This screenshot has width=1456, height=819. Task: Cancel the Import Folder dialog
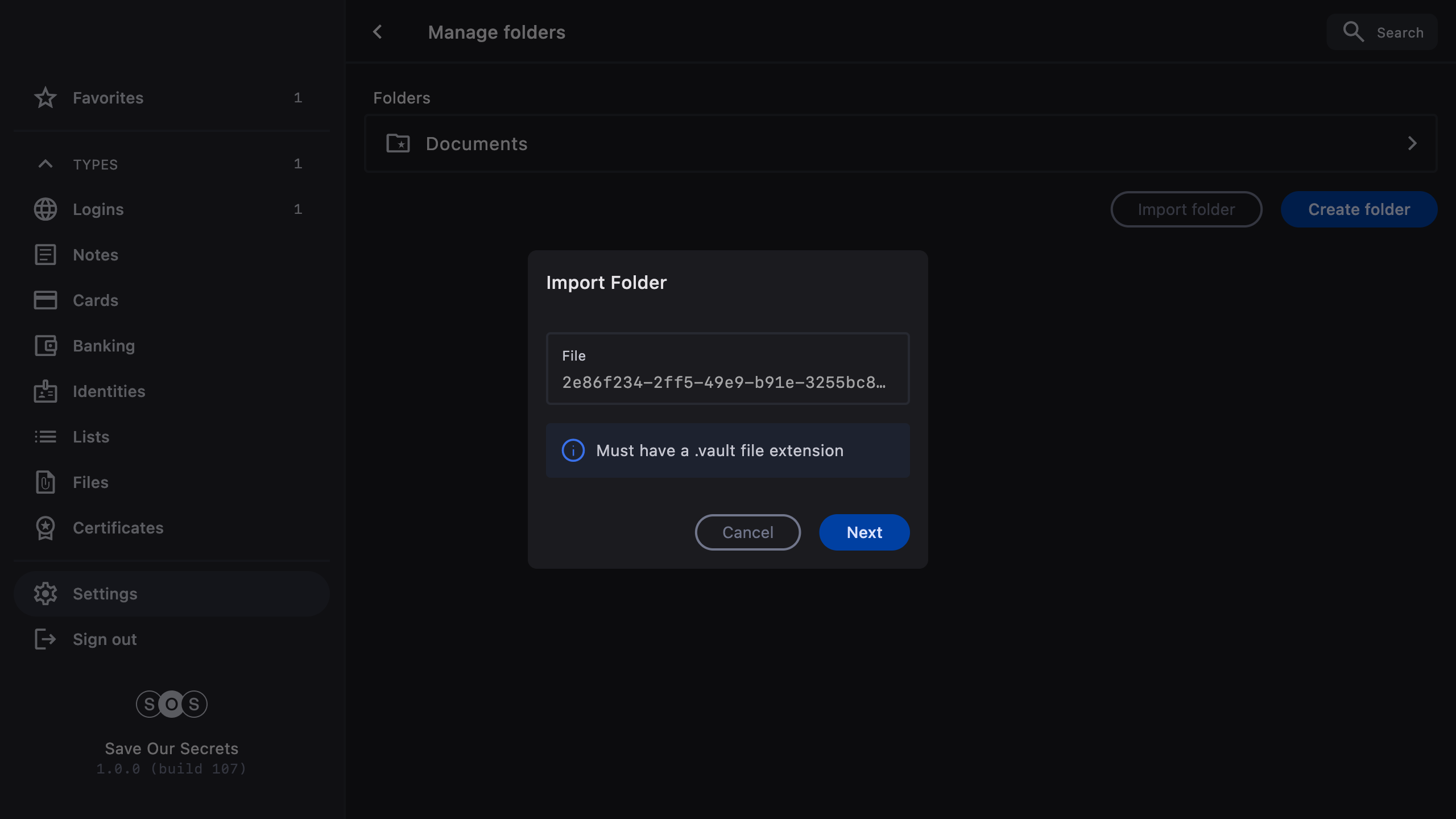click(x=747, y=532)
